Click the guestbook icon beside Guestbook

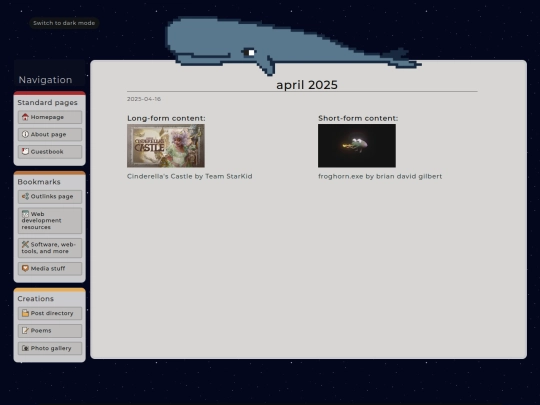point(25,152)
